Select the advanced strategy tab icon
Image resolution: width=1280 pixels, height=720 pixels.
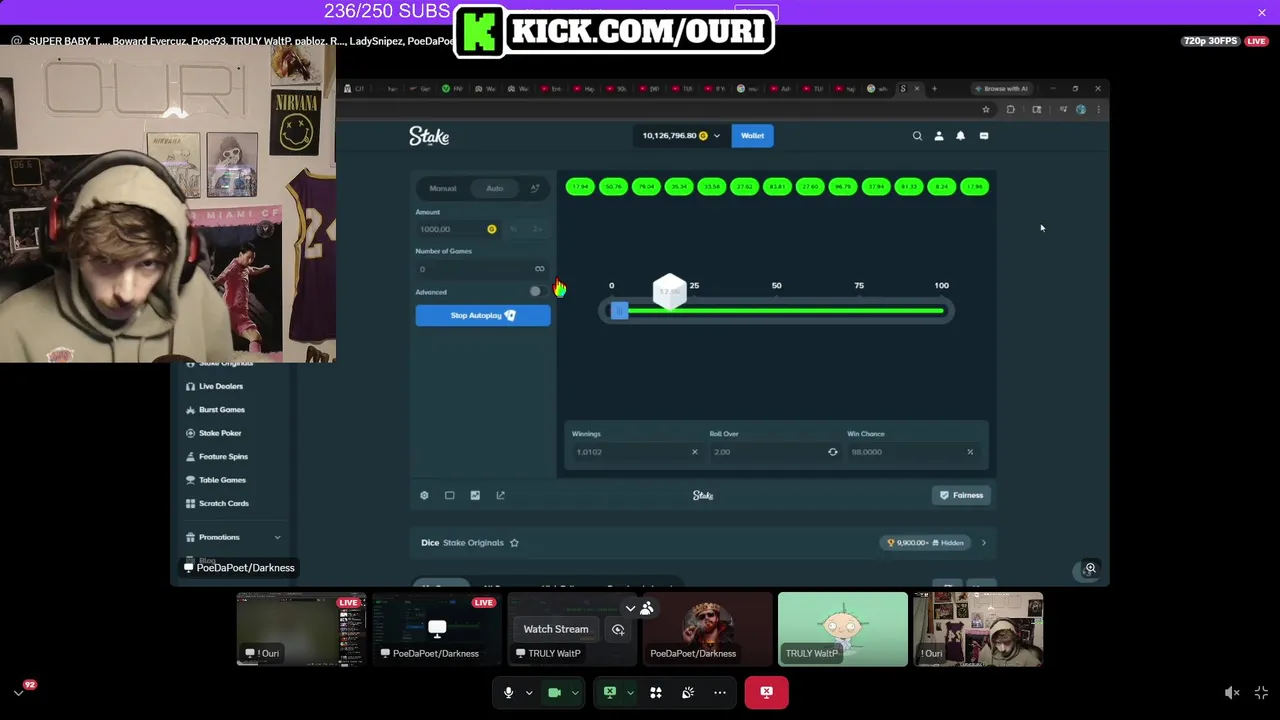(535, 188)
